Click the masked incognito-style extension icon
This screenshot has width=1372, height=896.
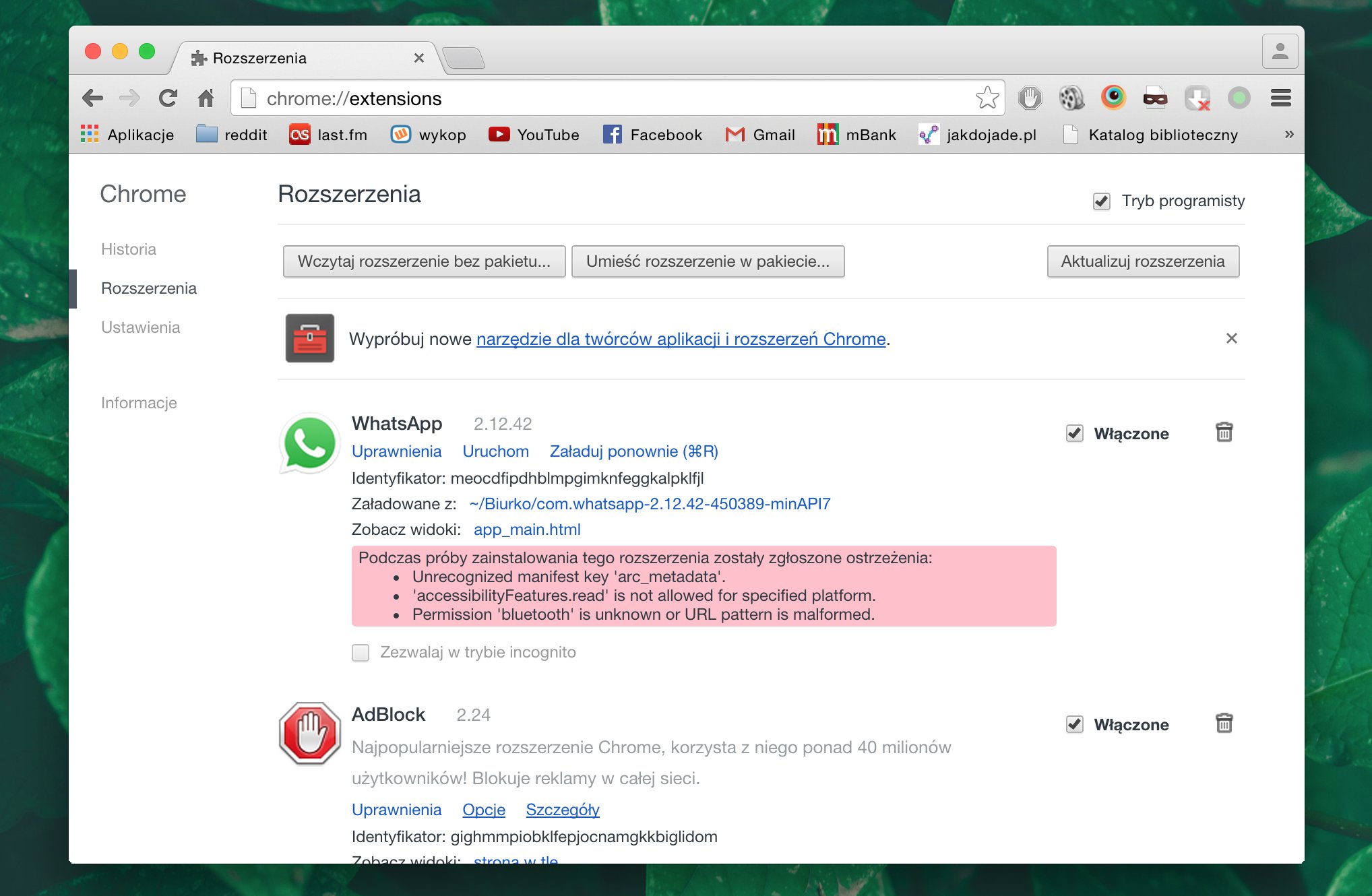click(x=1155, y=98)
